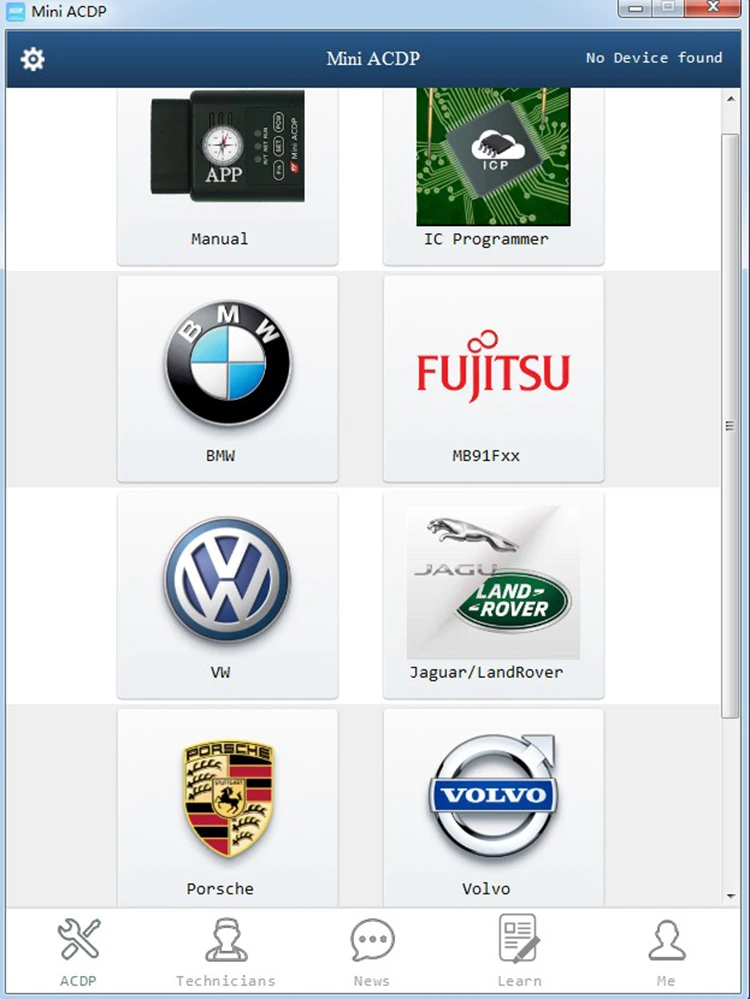This screenshot has width=750, height=999.
Task: Click the vertical scrollbar thumb
Action: coord(730,426)
